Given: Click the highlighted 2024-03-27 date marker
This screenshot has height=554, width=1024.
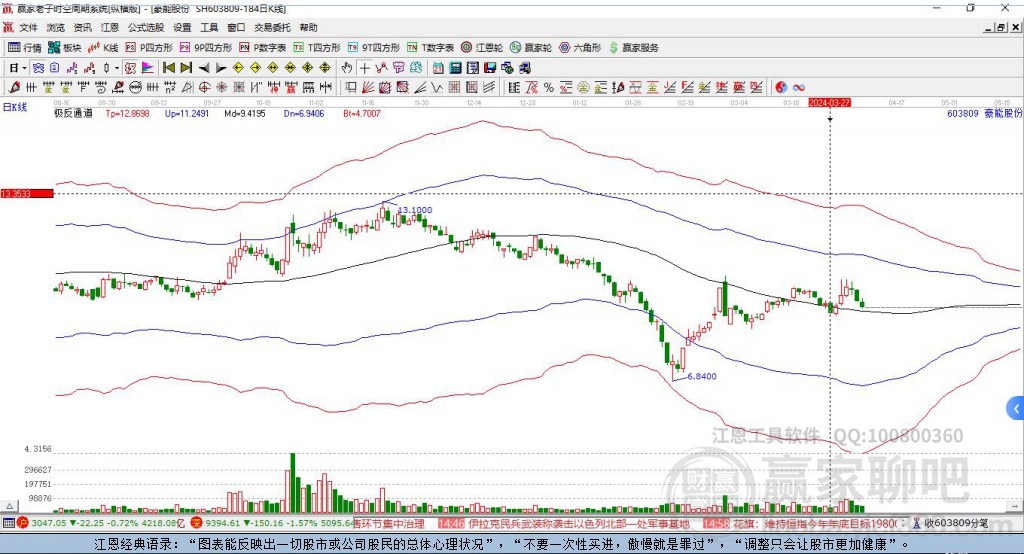Looking at the screenshot, I should click(829, 103).
